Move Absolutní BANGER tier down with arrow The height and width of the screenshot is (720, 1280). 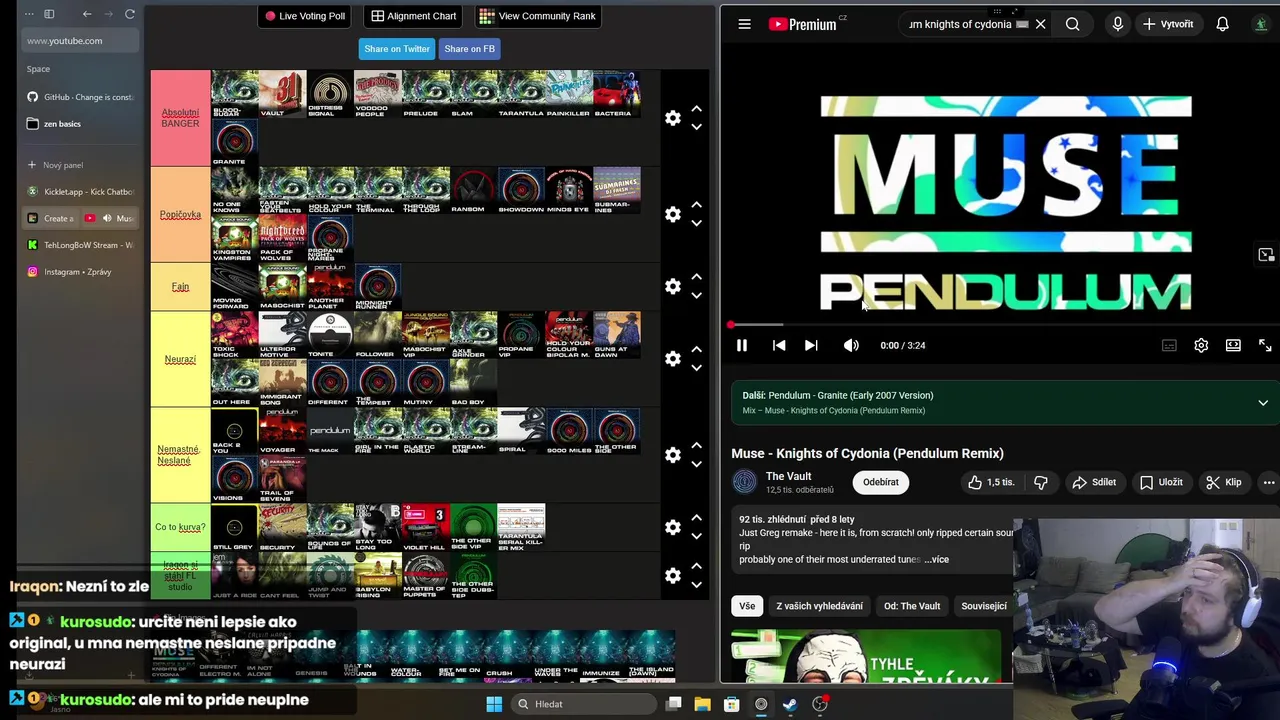click(x=696, y=127)
